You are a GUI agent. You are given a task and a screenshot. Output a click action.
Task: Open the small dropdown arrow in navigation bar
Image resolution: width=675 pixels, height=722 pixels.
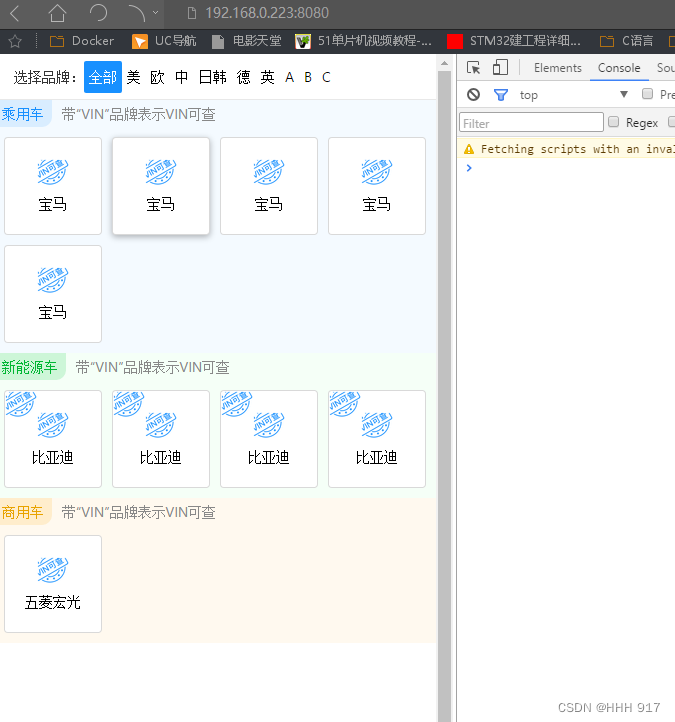click(156, 13)
